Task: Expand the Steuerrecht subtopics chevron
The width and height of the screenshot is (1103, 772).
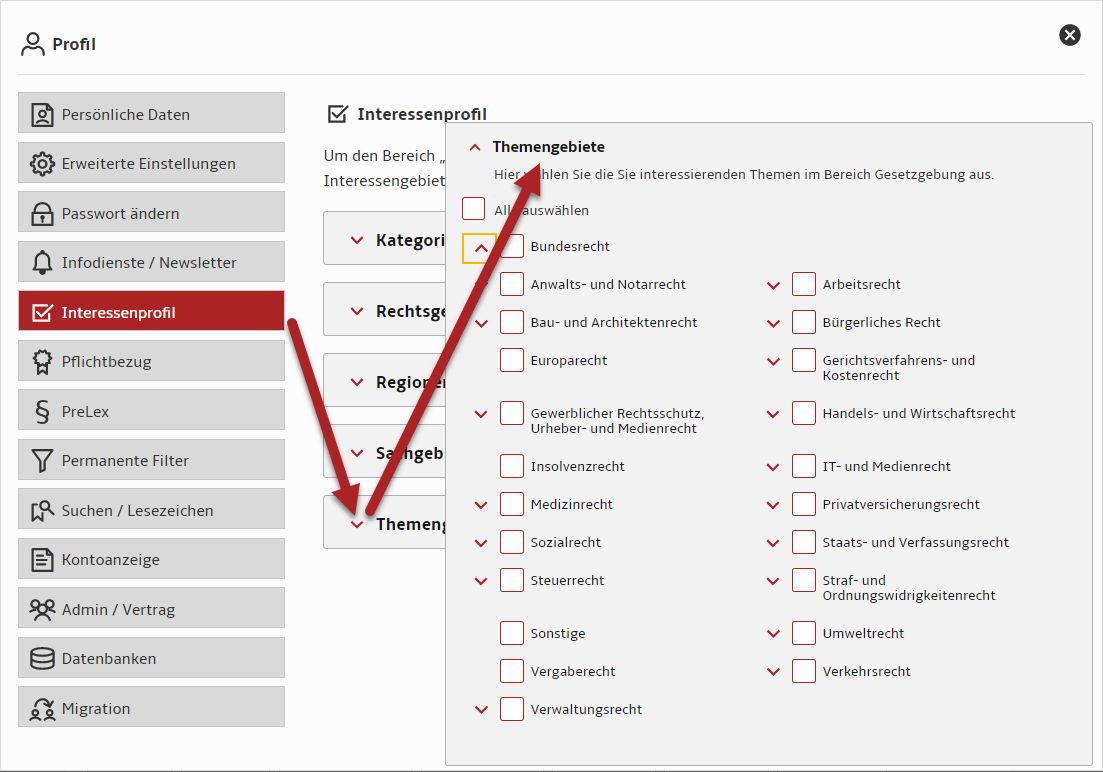Action: point(481,581)
